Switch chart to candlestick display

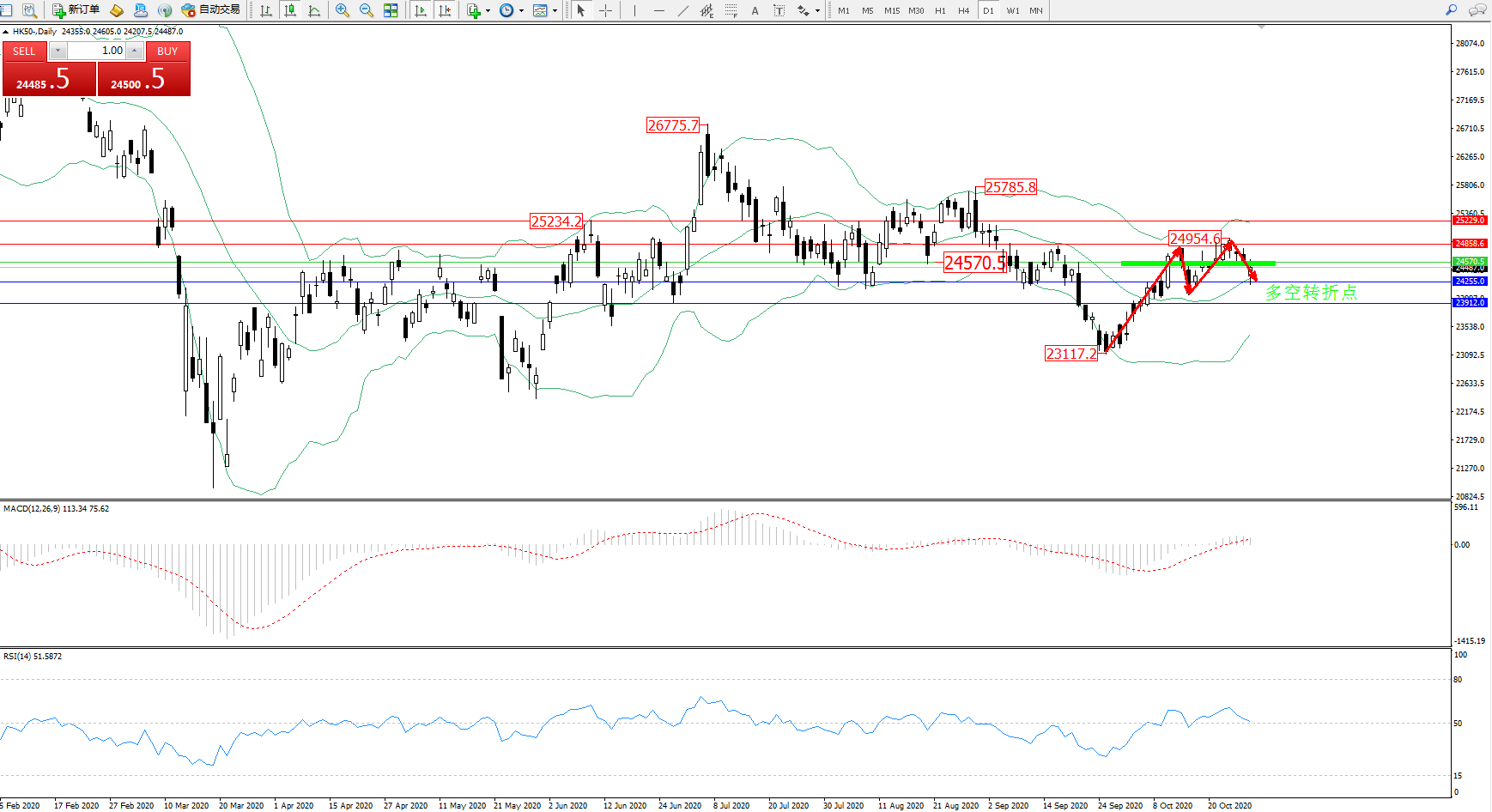(x=290, y=10)
